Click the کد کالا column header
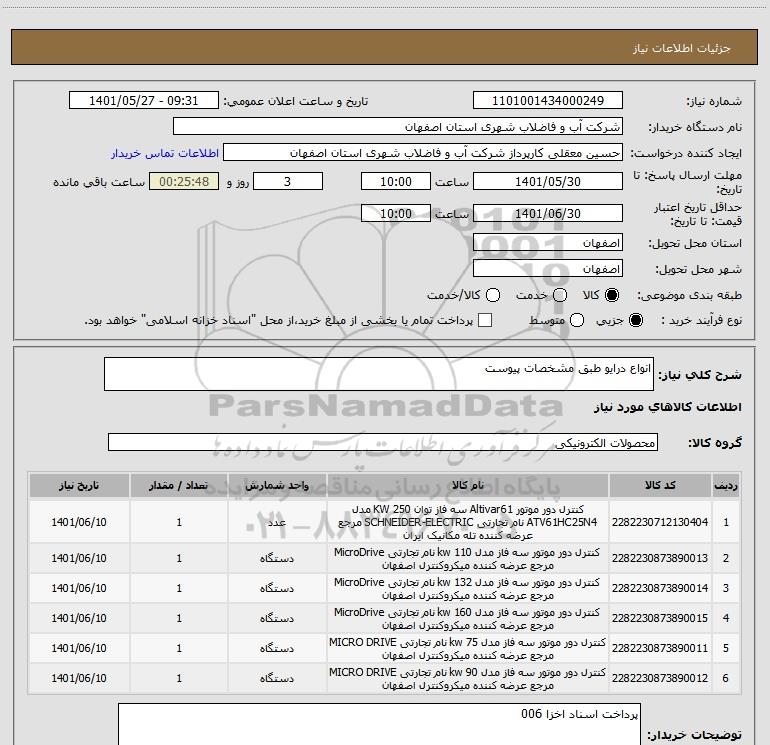Image resolution: width=770 pixels, height=745 pixels. [660, 485]
